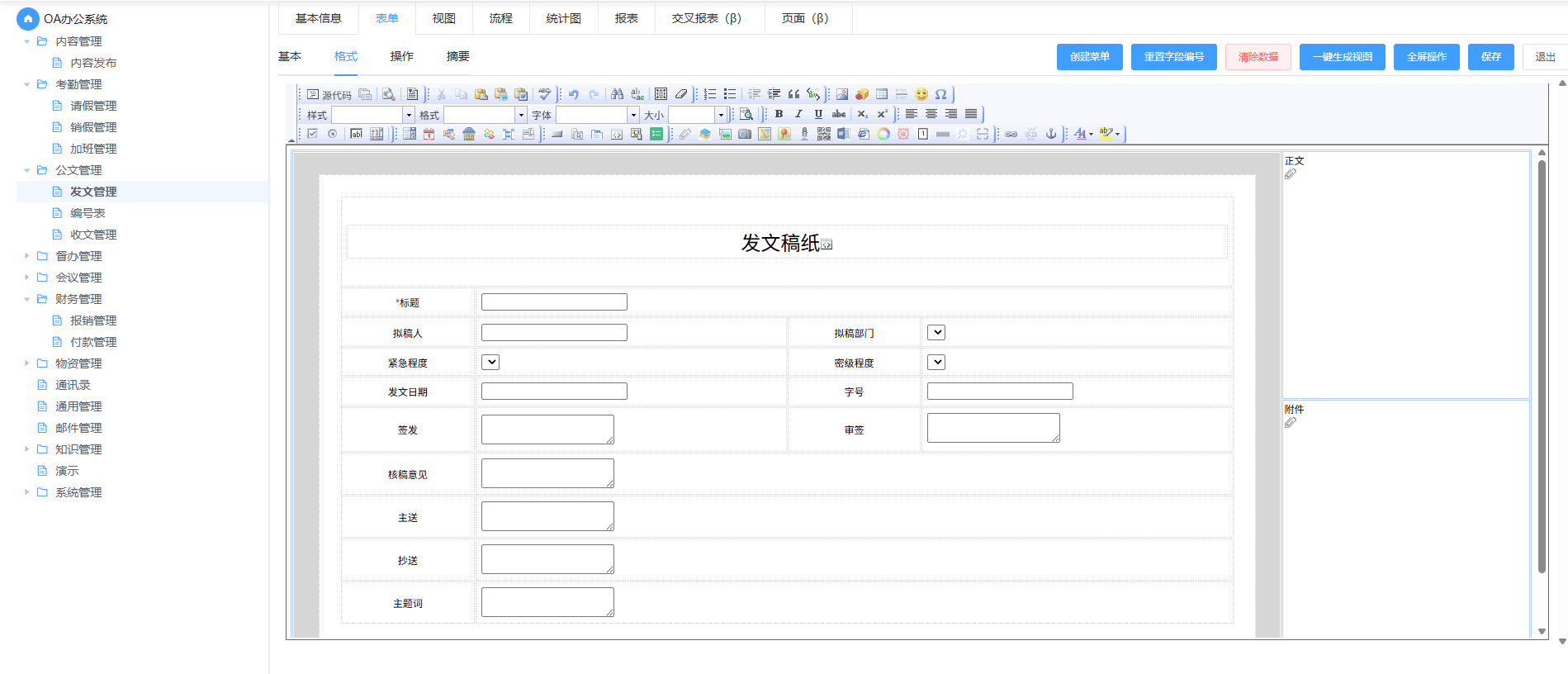Image resolution: width=1568 pixels, height=674 pixels.
Task: Switch to the 流程 tab
Action: click(500, 18)
